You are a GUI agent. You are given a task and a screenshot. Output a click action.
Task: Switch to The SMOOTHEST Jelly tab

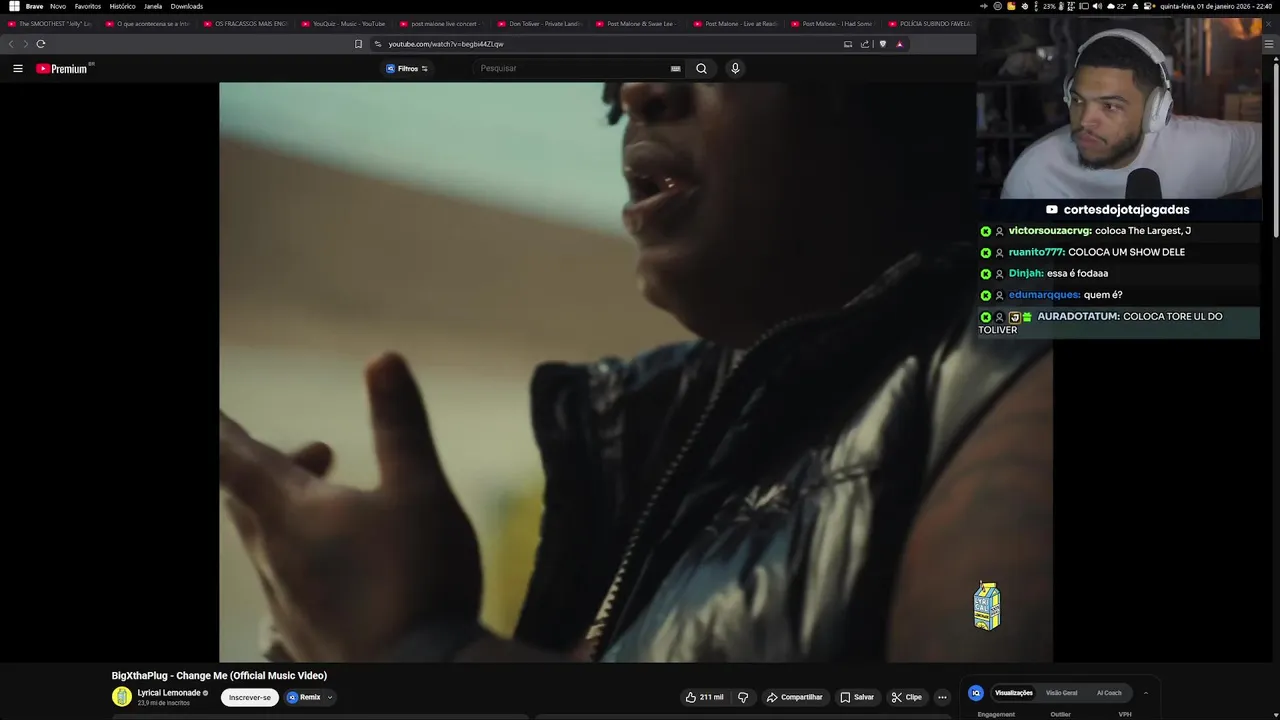coord(49,23)
